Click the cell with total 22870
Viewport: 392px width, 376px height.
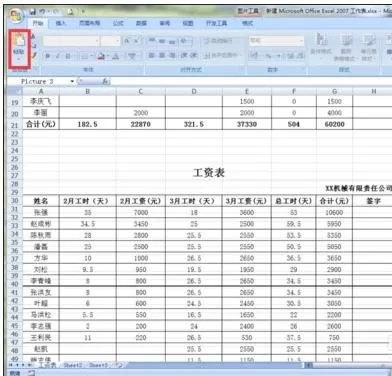click(141, 124)
